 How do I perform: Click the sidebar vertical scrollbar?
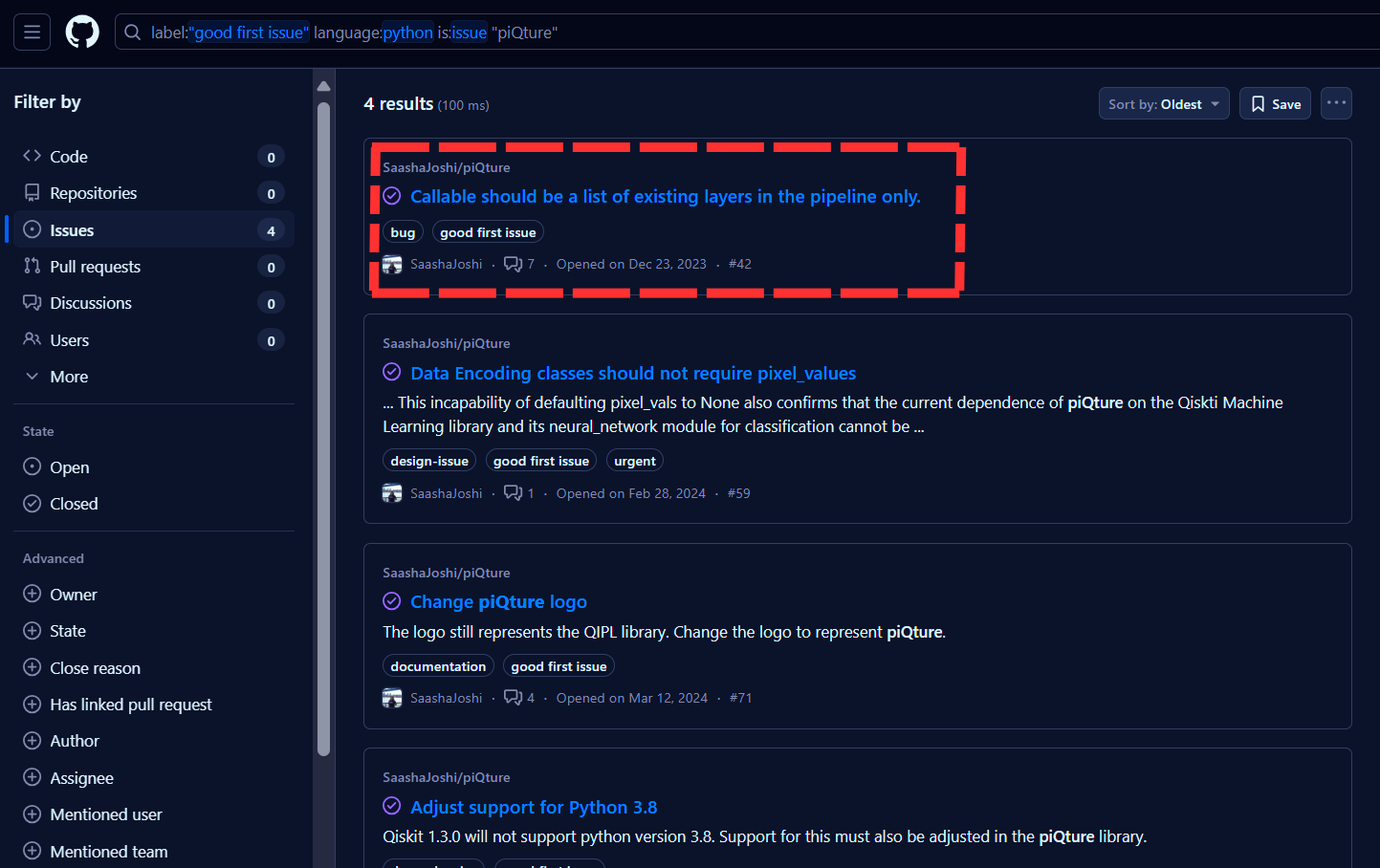[323, 430]
